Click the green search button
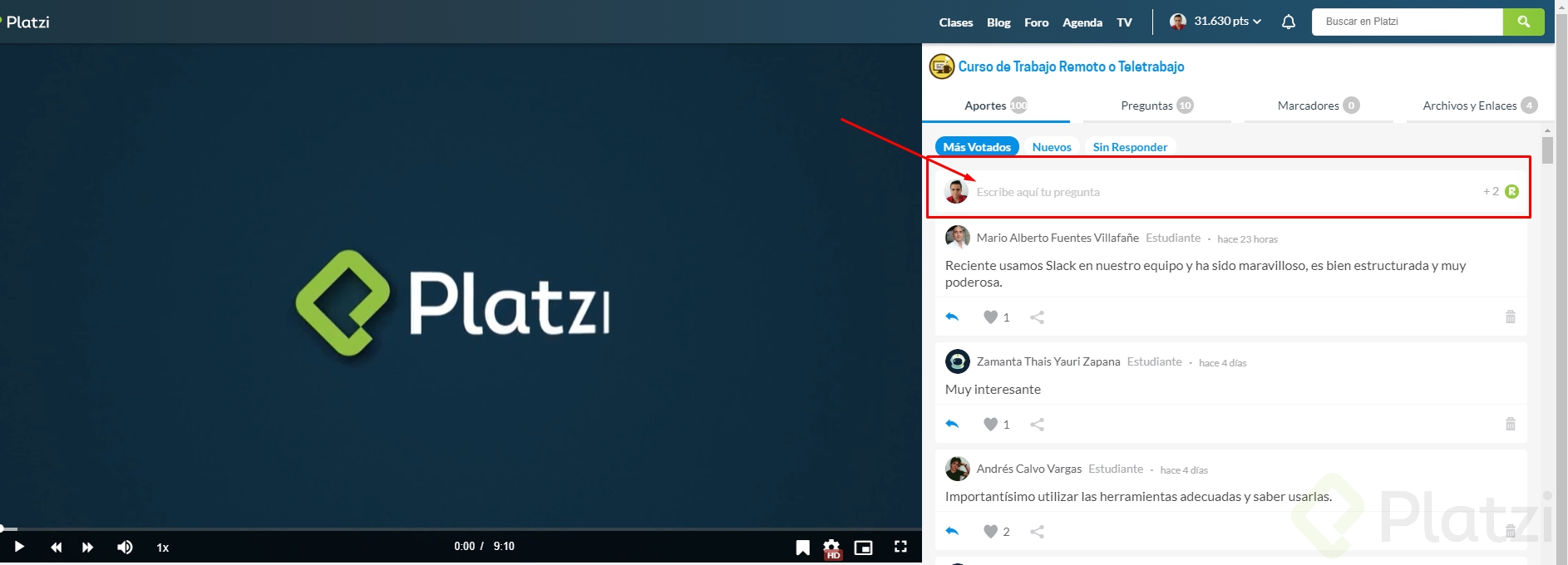Image resolution: width=1568 pixels, height=565 pixels. point(1524,22)
